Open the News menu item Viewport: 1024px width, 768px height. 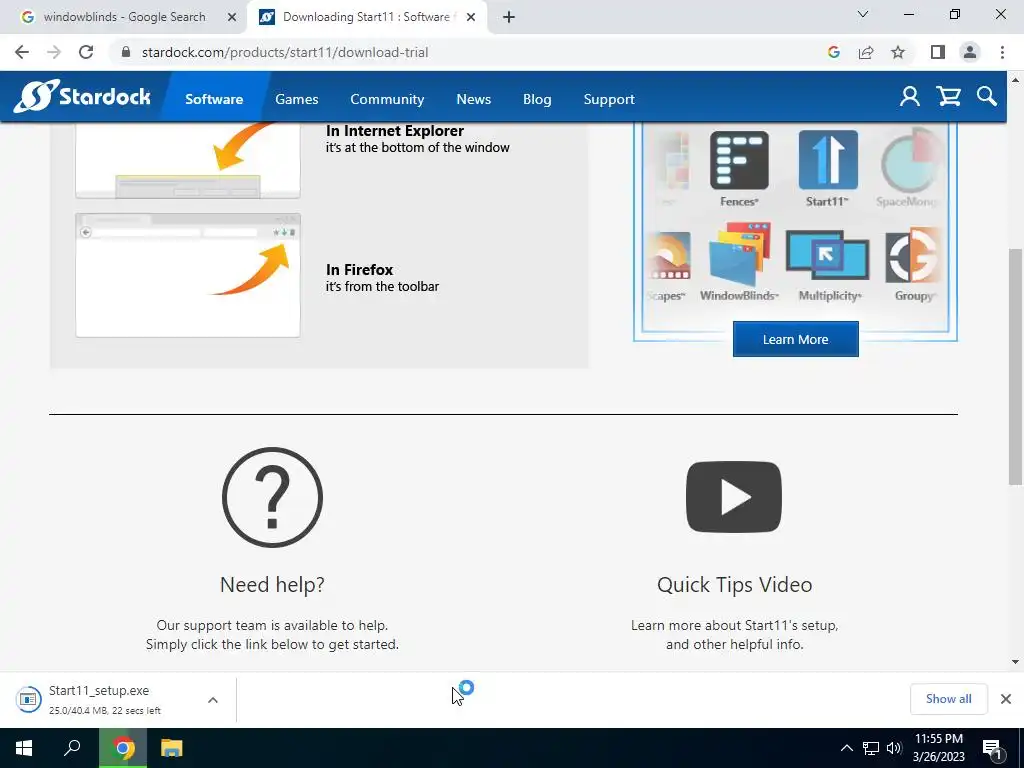(x=473, y=99)
